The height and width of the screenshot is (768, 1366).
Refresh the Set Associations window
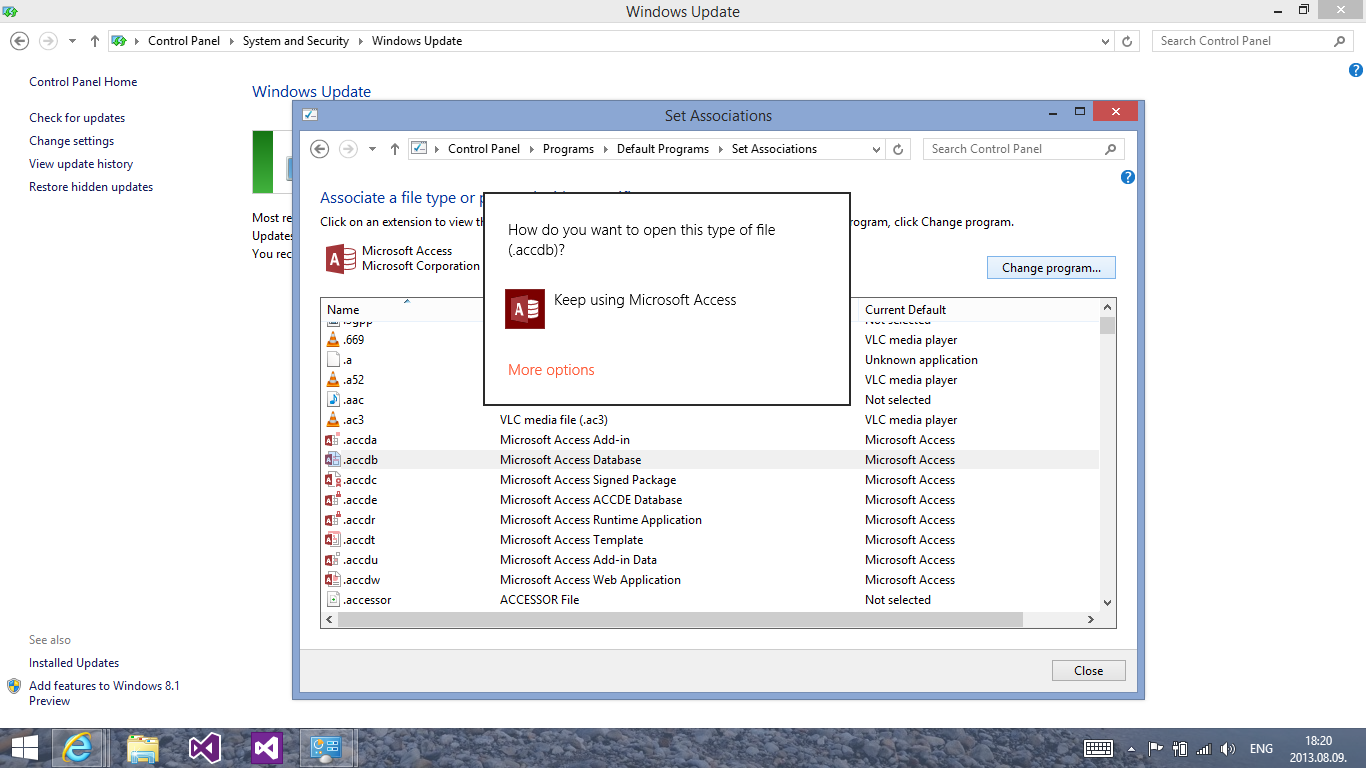pos(898,149)
